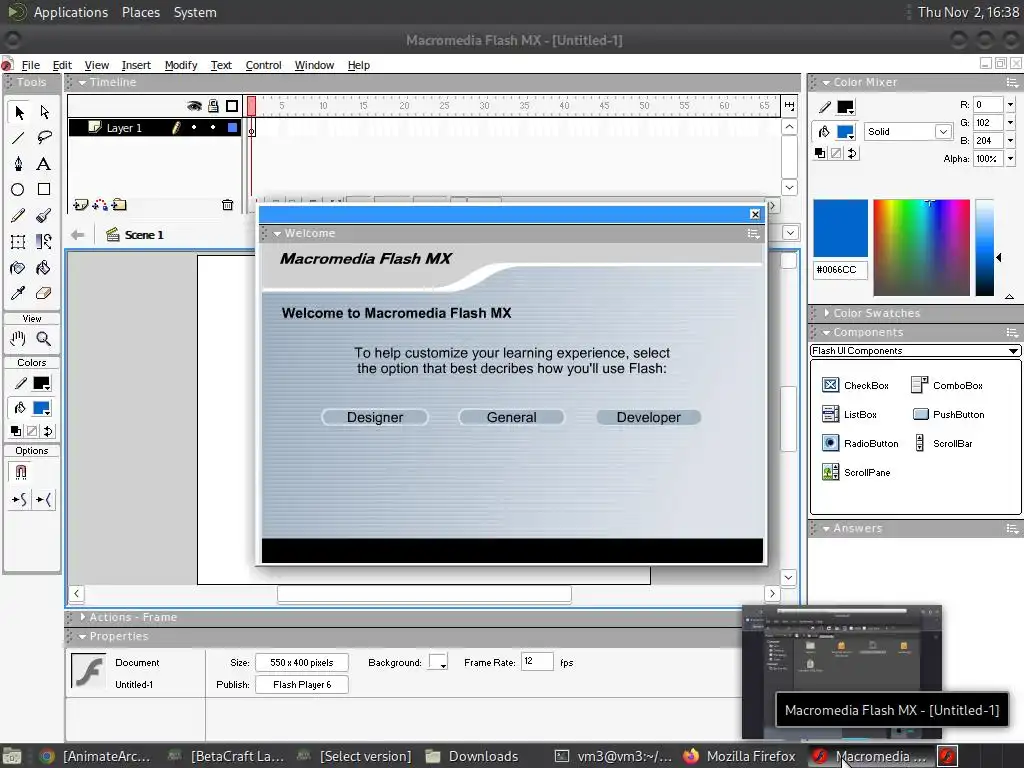
Task: Click Delete Layer trash icon
Action: coord(227,205)
